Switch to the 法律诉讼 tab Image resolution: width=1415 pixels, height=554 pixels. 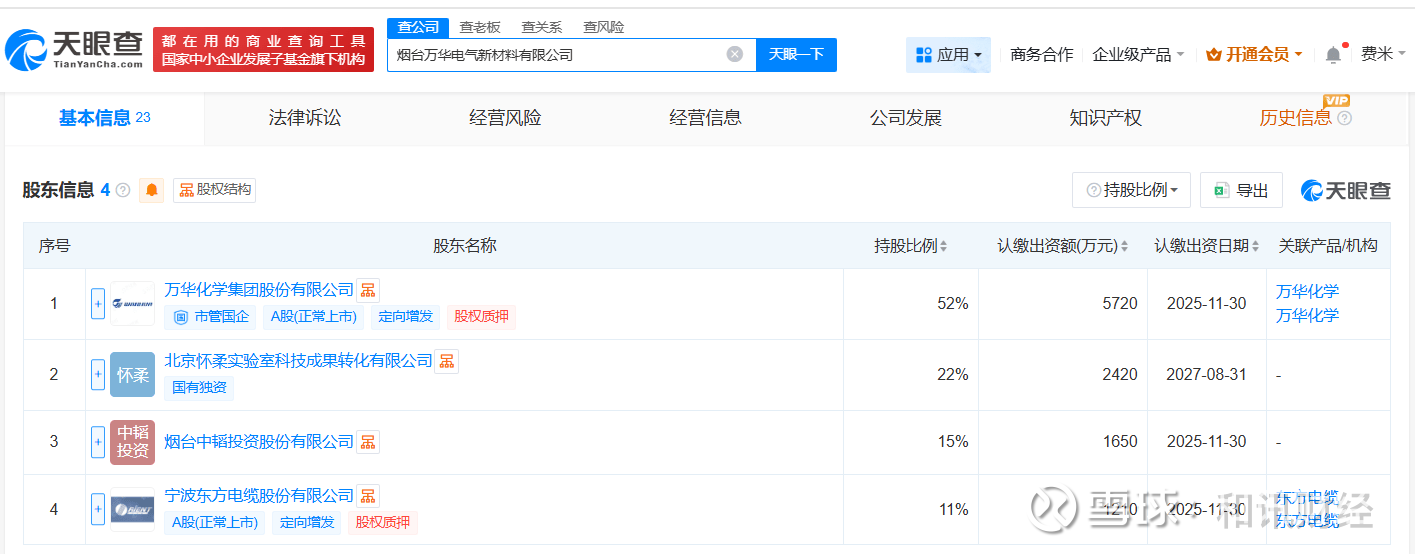305,118
